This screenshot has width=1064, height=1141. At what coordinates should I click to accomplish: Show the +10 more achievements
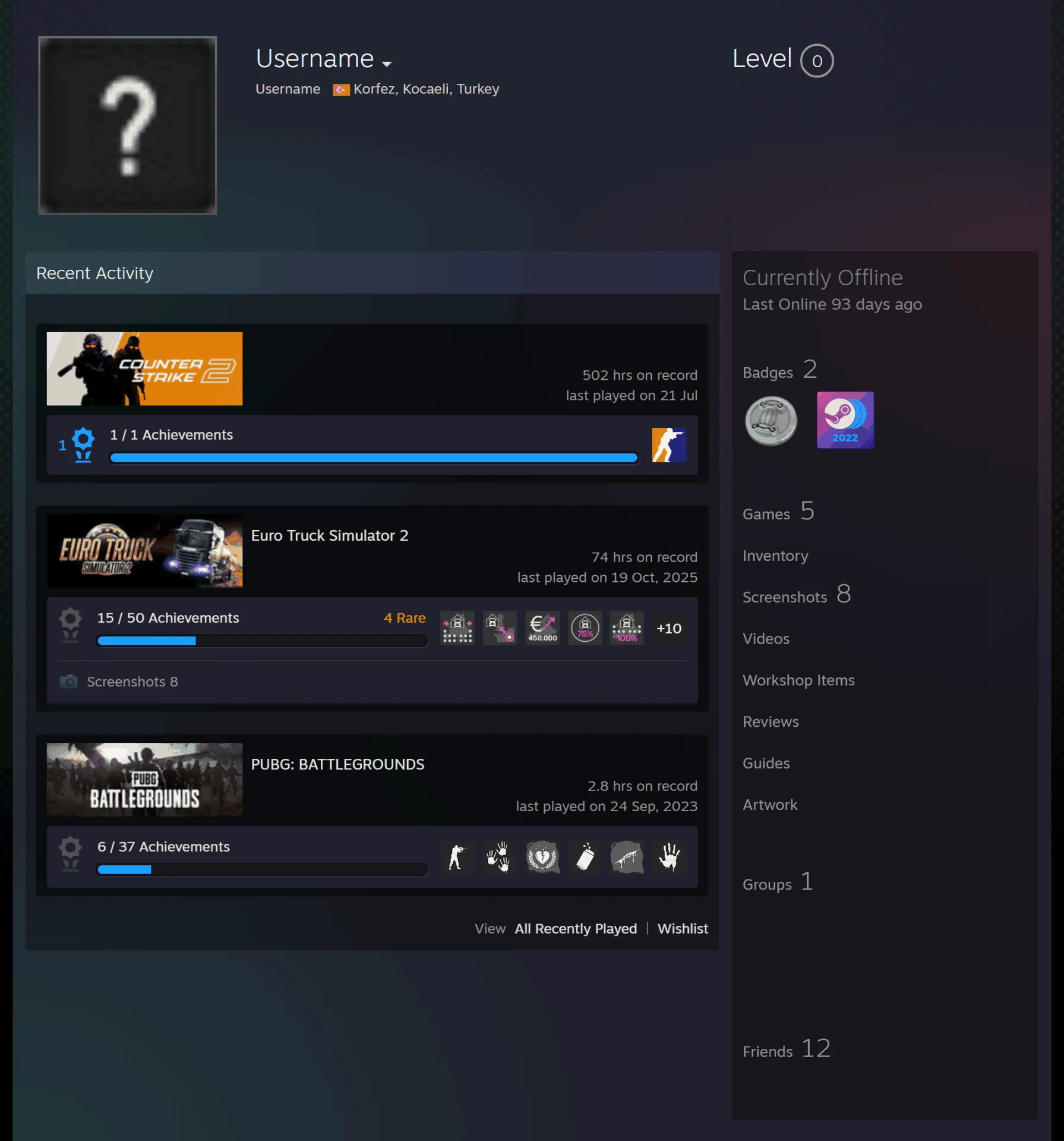[669, 628]
